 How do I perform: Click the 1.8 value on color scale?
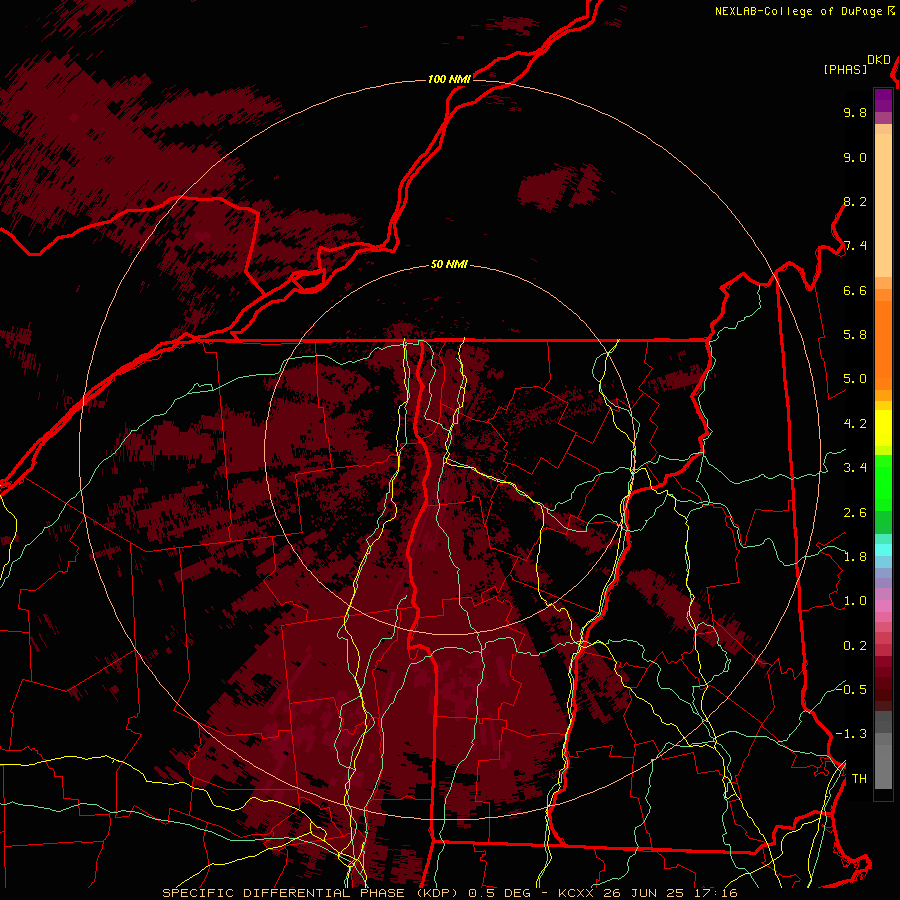pyautogui.click(x=855, y=557)
